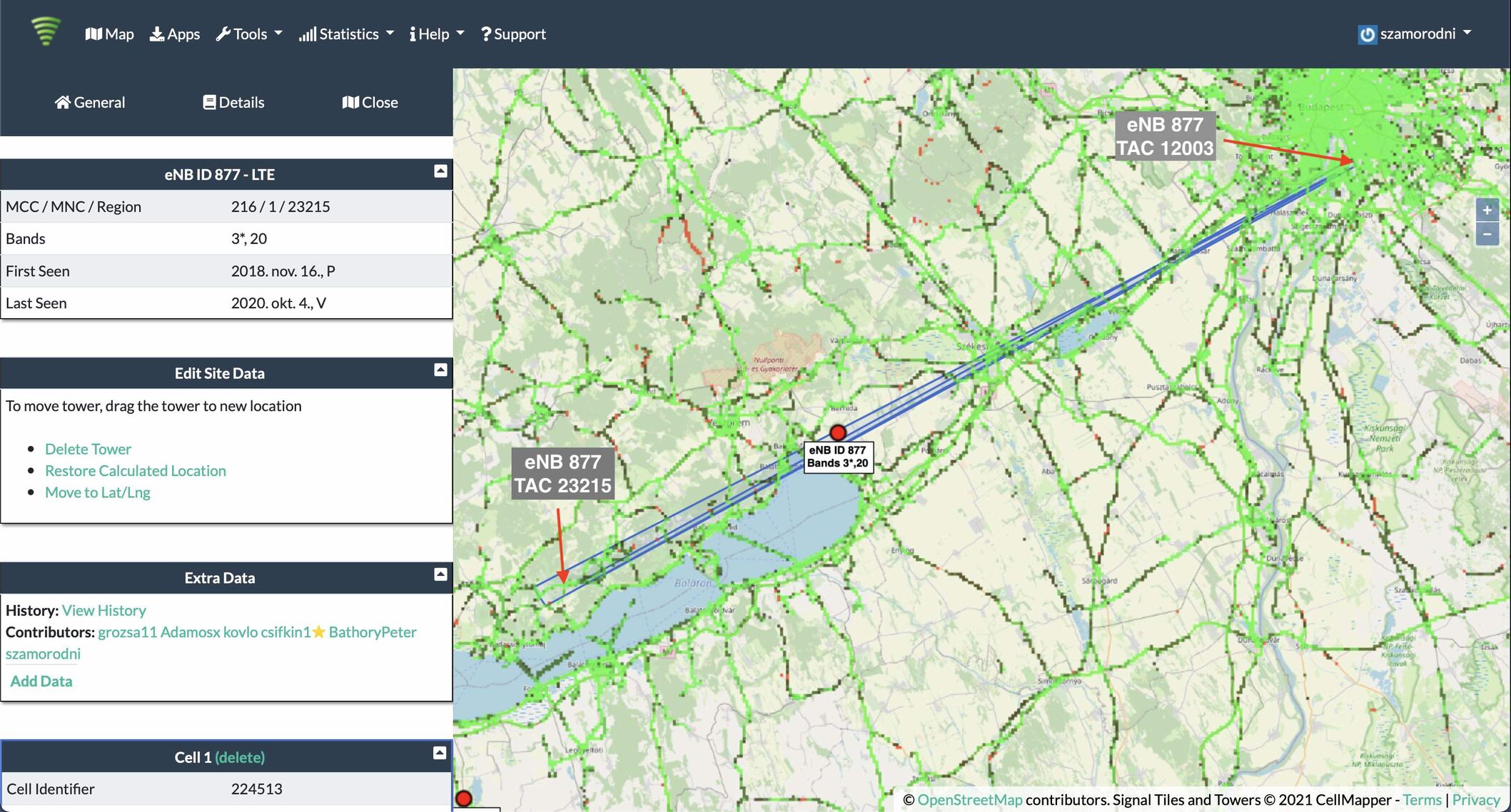Click the question mark icon beside Support
The width and height of the screenshot is (1511, 812).
[x=486, y=34]
